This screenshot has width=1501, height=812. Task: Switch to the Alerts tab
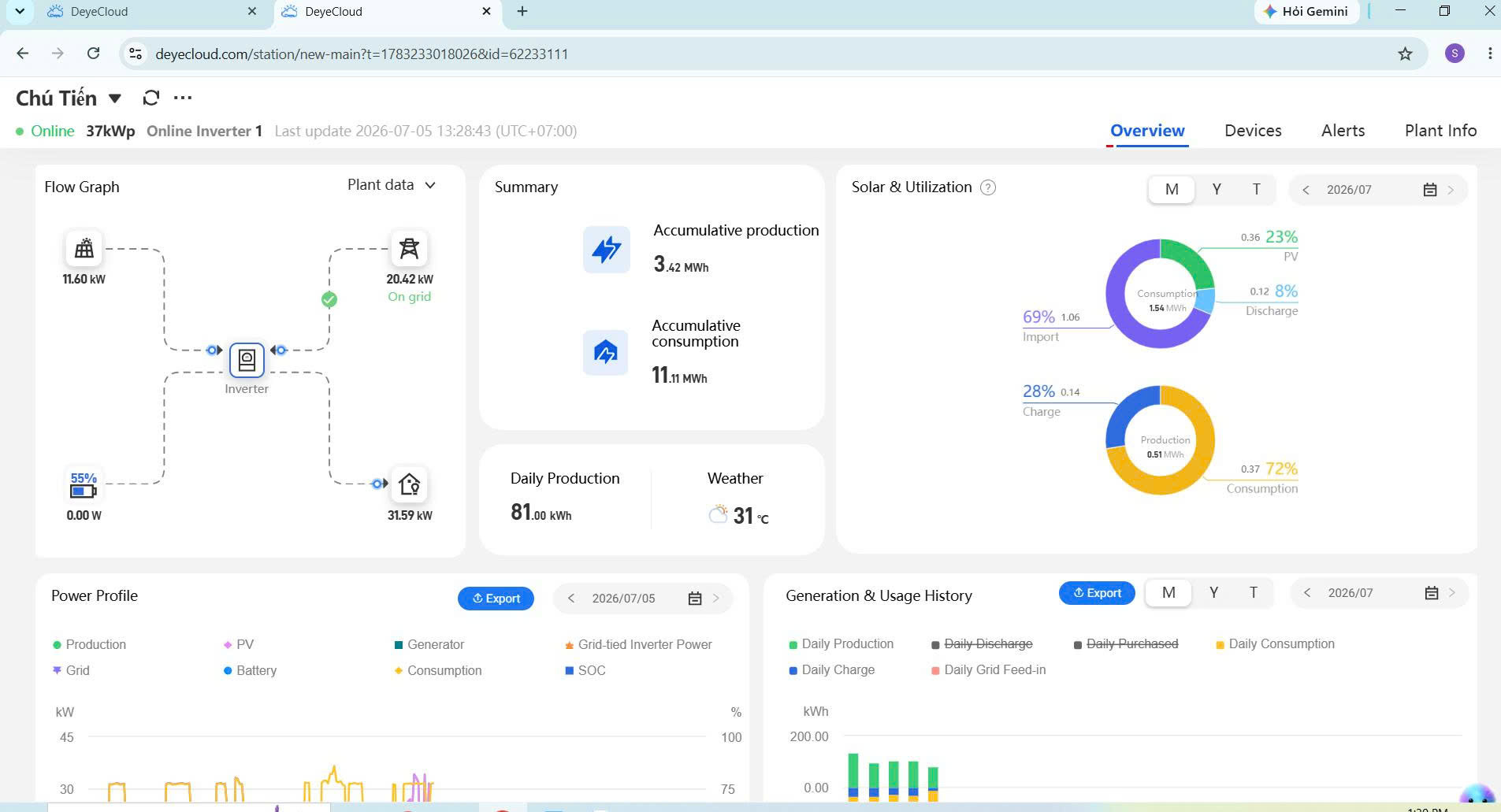(1343, 131)
